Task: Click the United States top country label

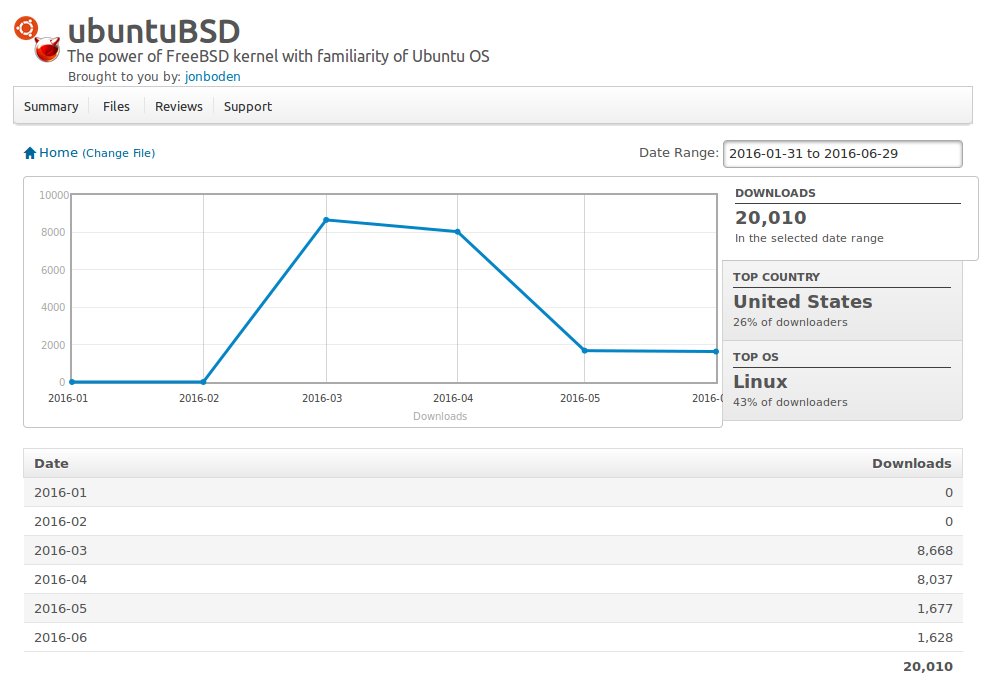Action: [x=803, y=301]
